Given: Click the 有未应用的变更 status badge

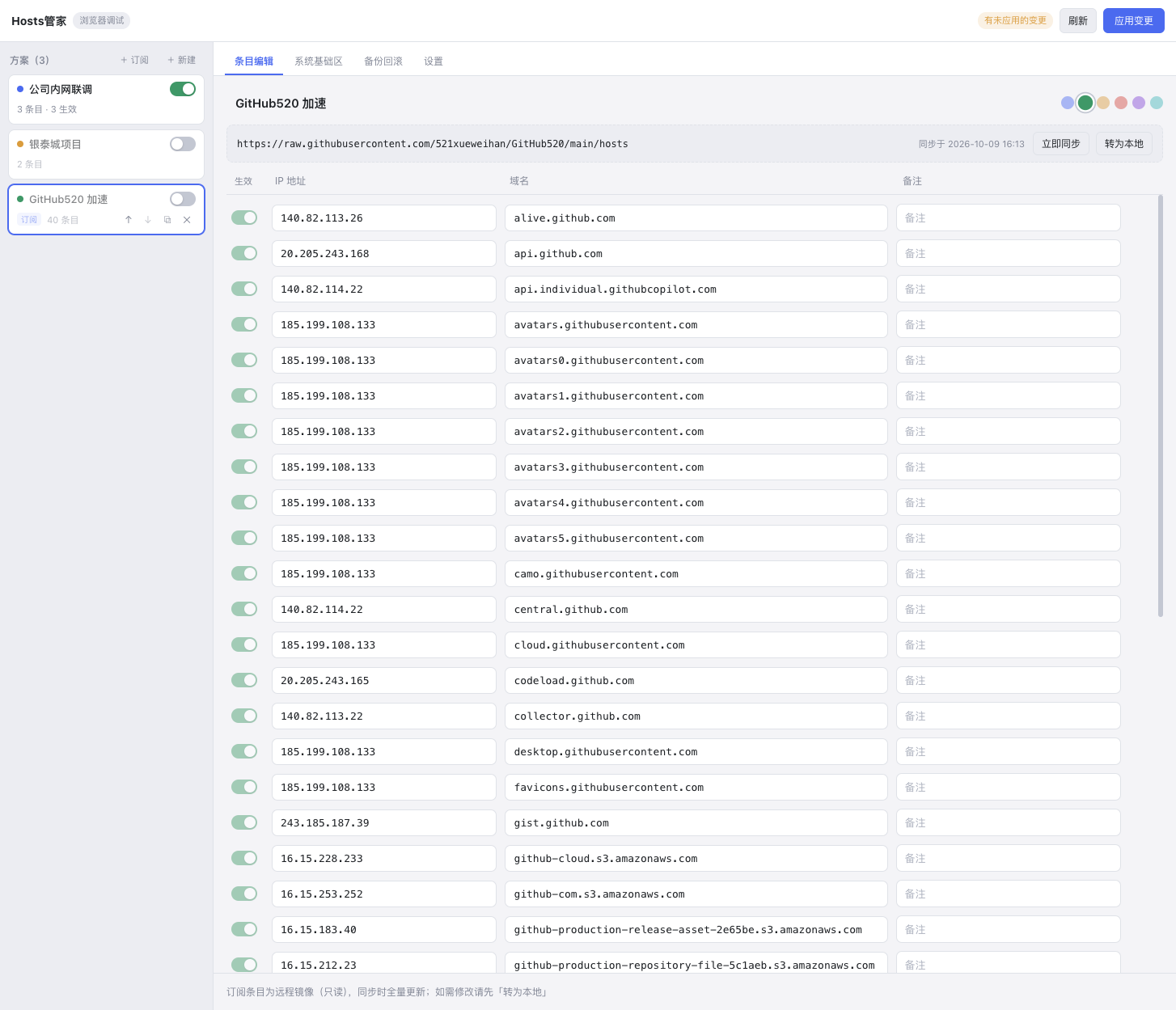Looking at the screenshot, I should 1016,20.
